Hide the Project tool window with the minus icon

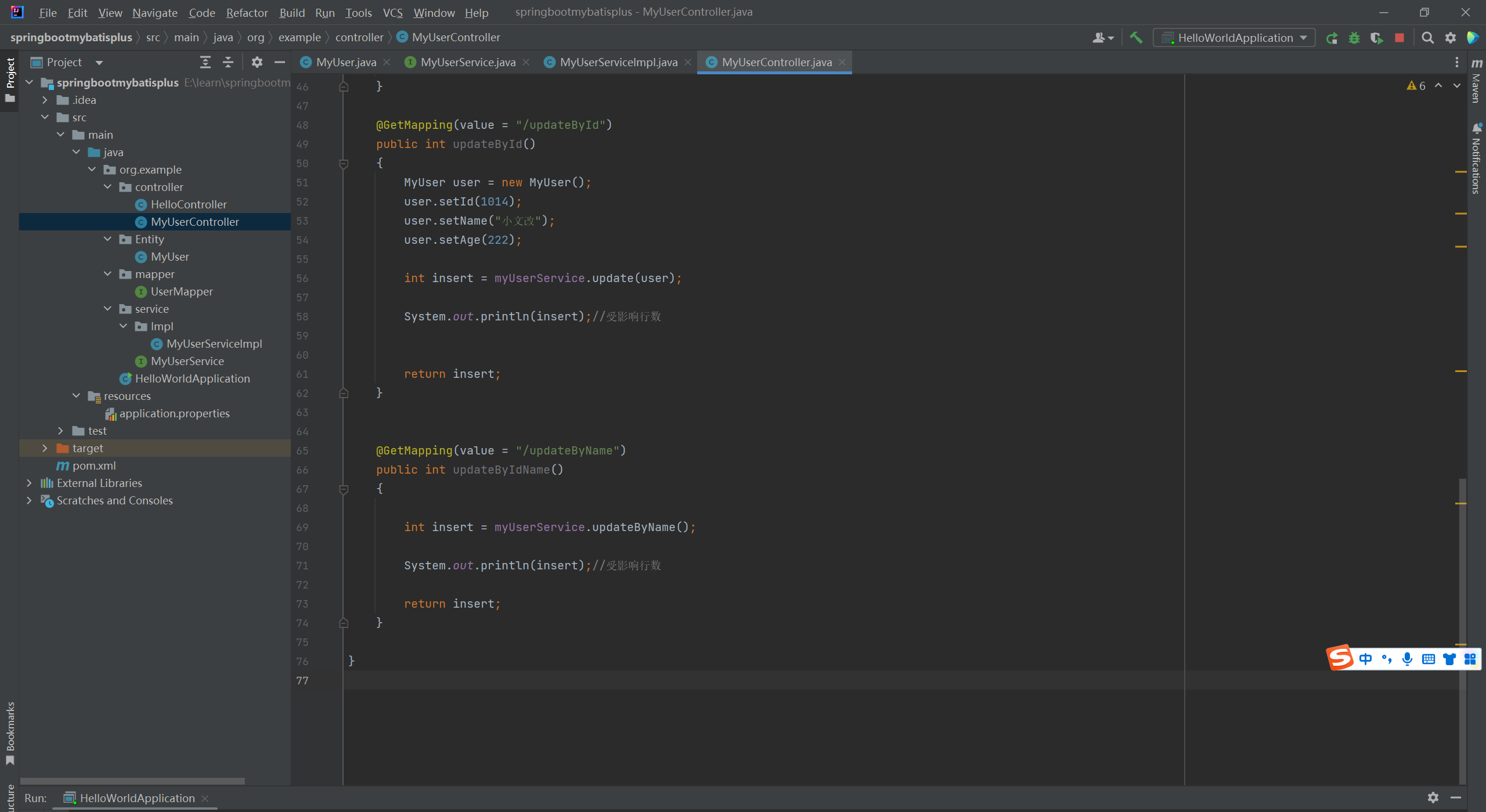point(280,62)
